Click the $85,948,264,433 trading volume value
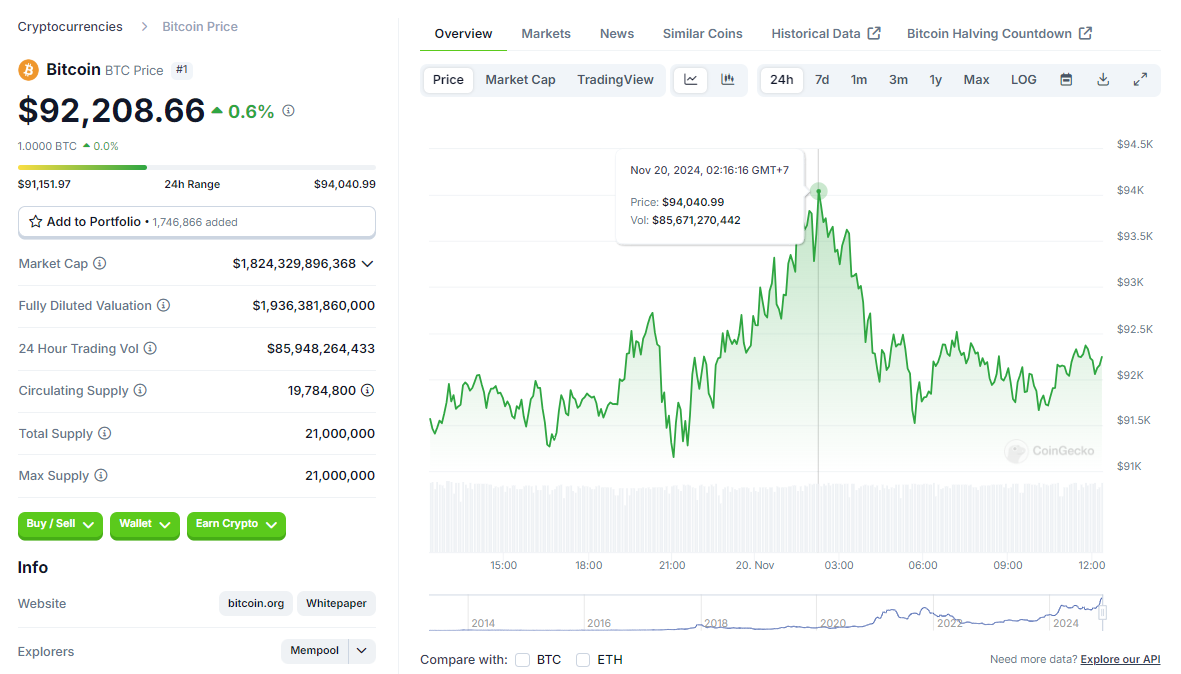This screenshot has height=674, width=1181. [321, 349]
